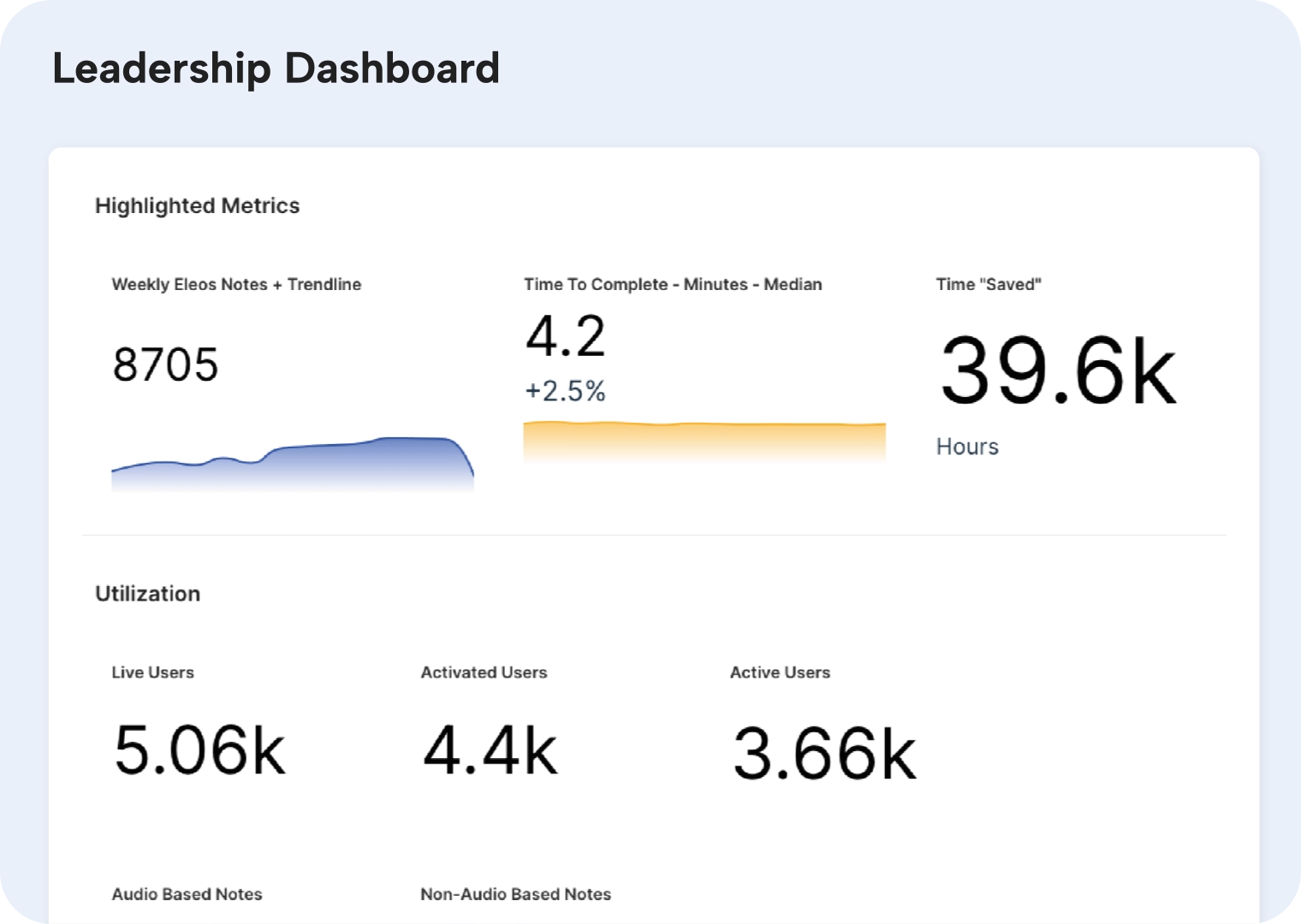Click the orange time-to-complete area chart

pyautogui.click(x=704, y=441)
